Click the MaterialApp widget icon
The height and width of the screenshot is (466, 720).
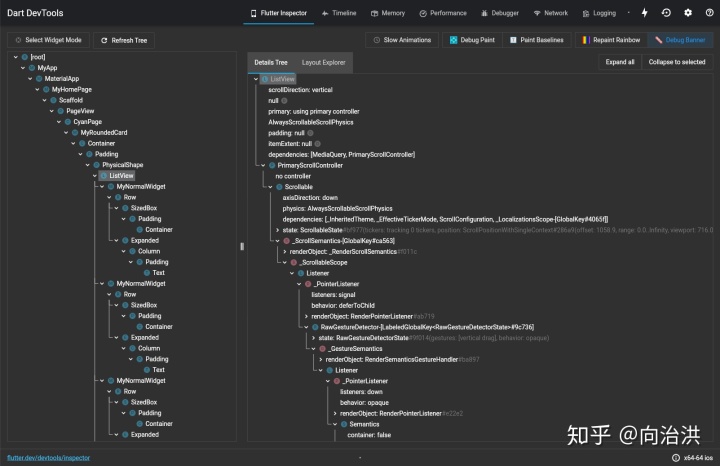click(39, 79)
